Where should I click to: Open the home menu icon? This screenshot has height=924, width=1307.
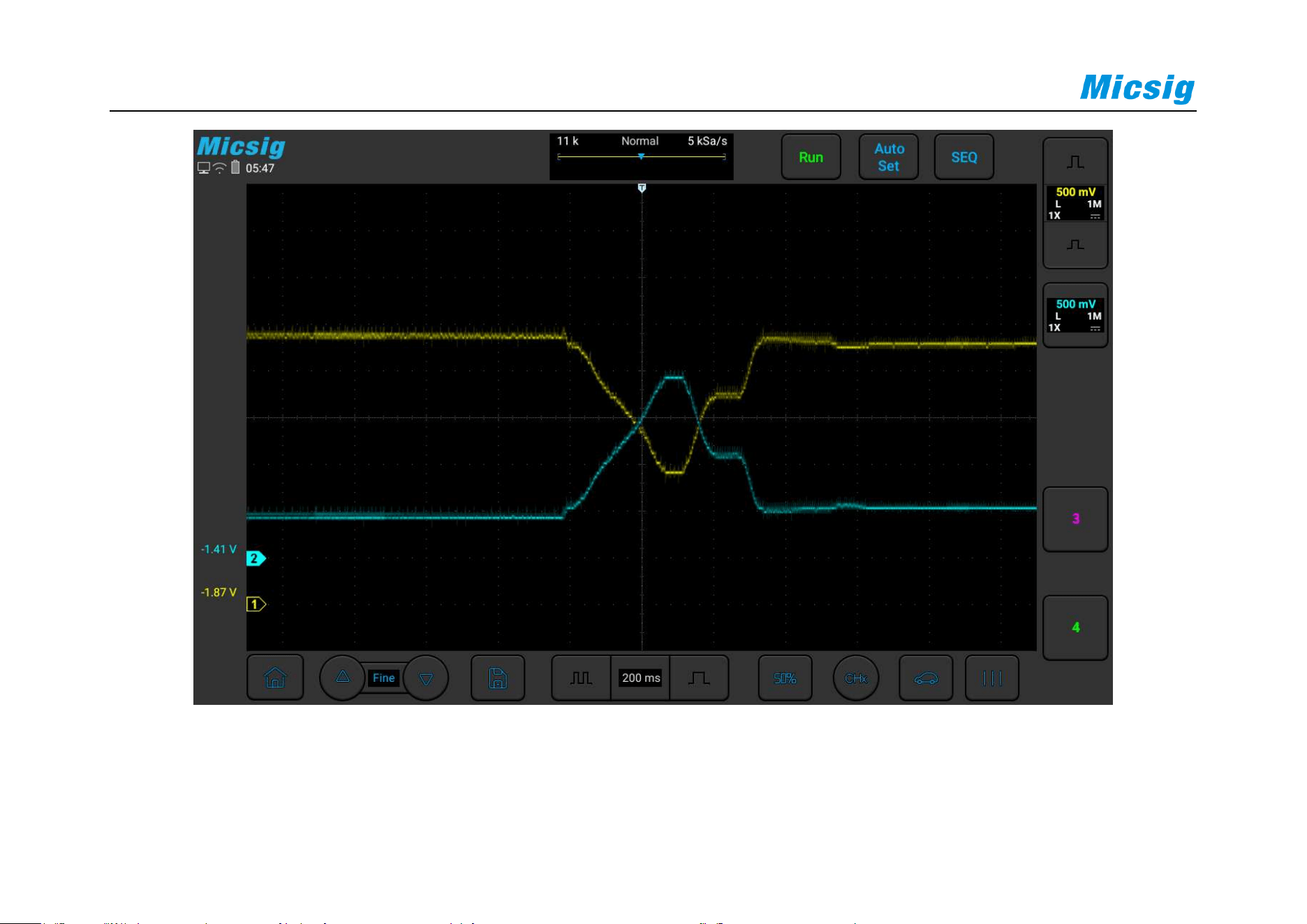point(275,678)
